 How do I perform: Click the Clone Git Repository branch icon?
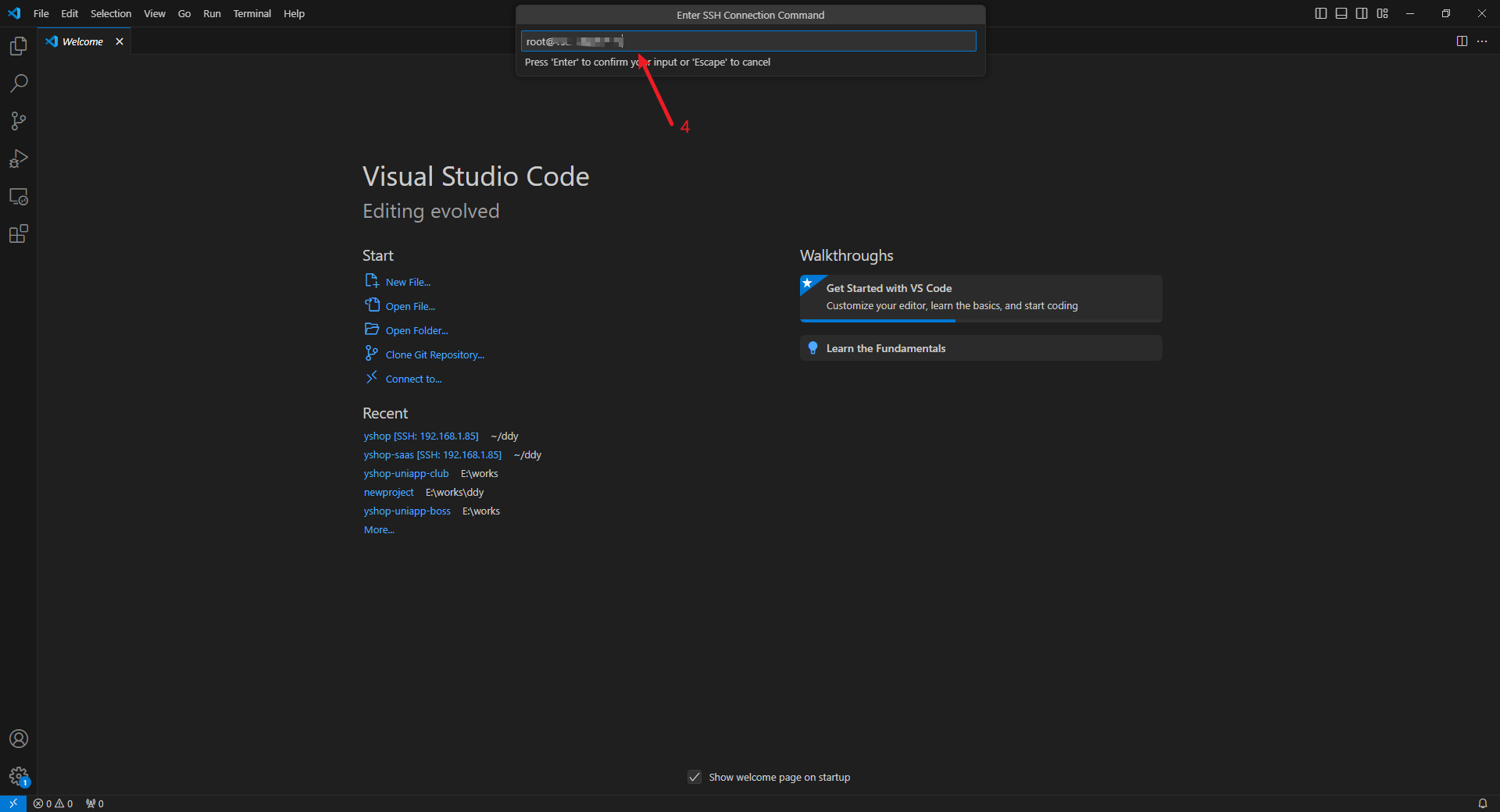click(x=372, y=353)
